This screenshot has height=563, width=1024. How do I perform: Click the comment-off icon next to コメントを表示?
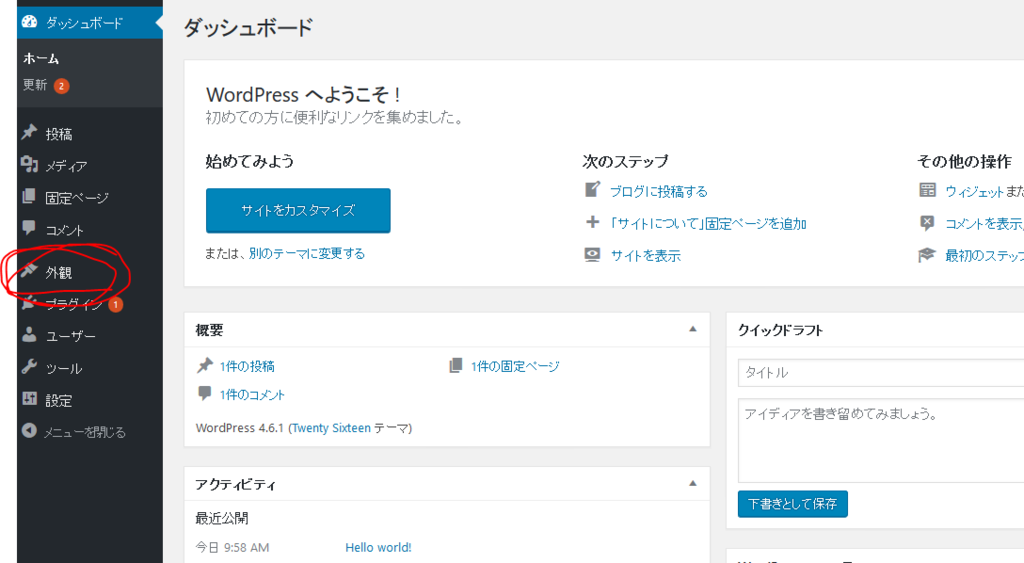coord(927,223)
